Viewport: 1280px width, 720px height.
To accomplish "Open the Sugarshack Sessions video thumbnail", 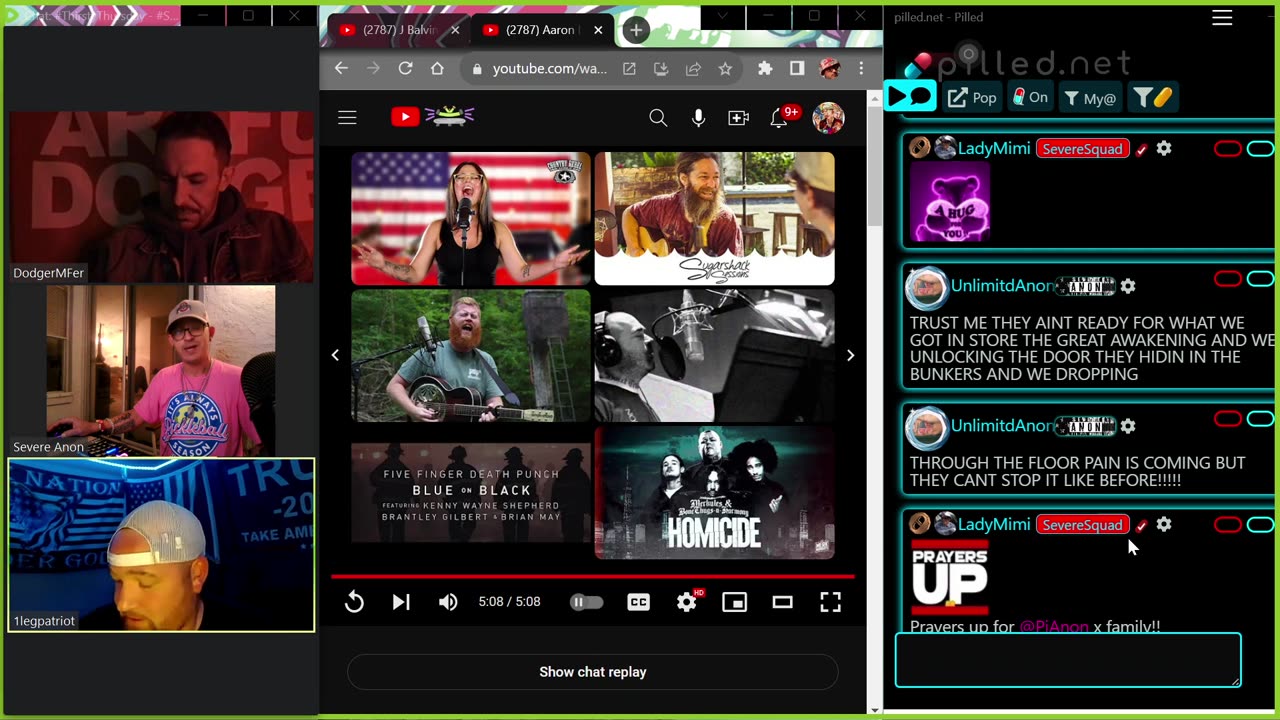I will pyautogui.click(x=714, y=218).
